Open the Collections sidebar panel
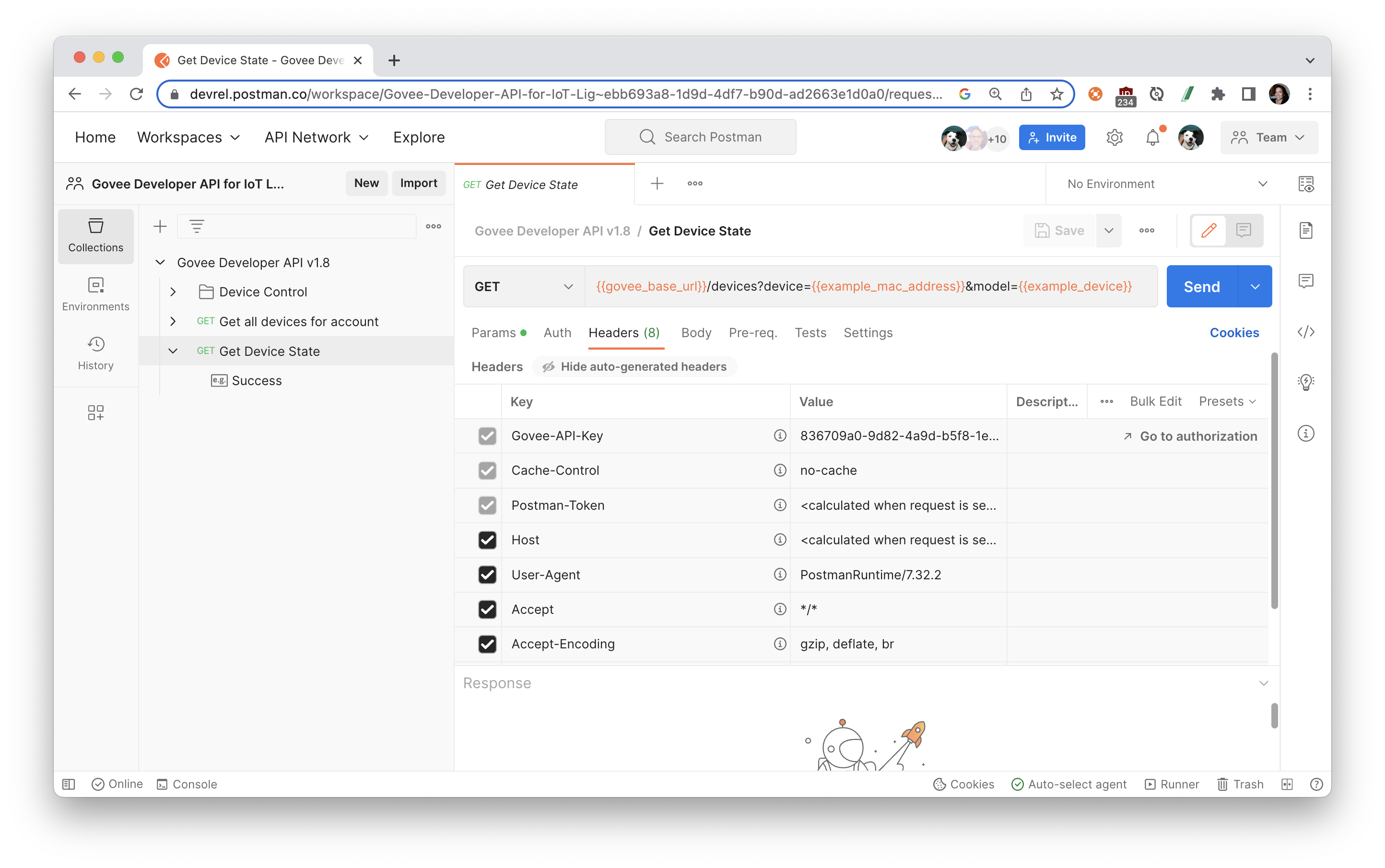This screenshot has height=868, width=1385. (x=95, y=235)
